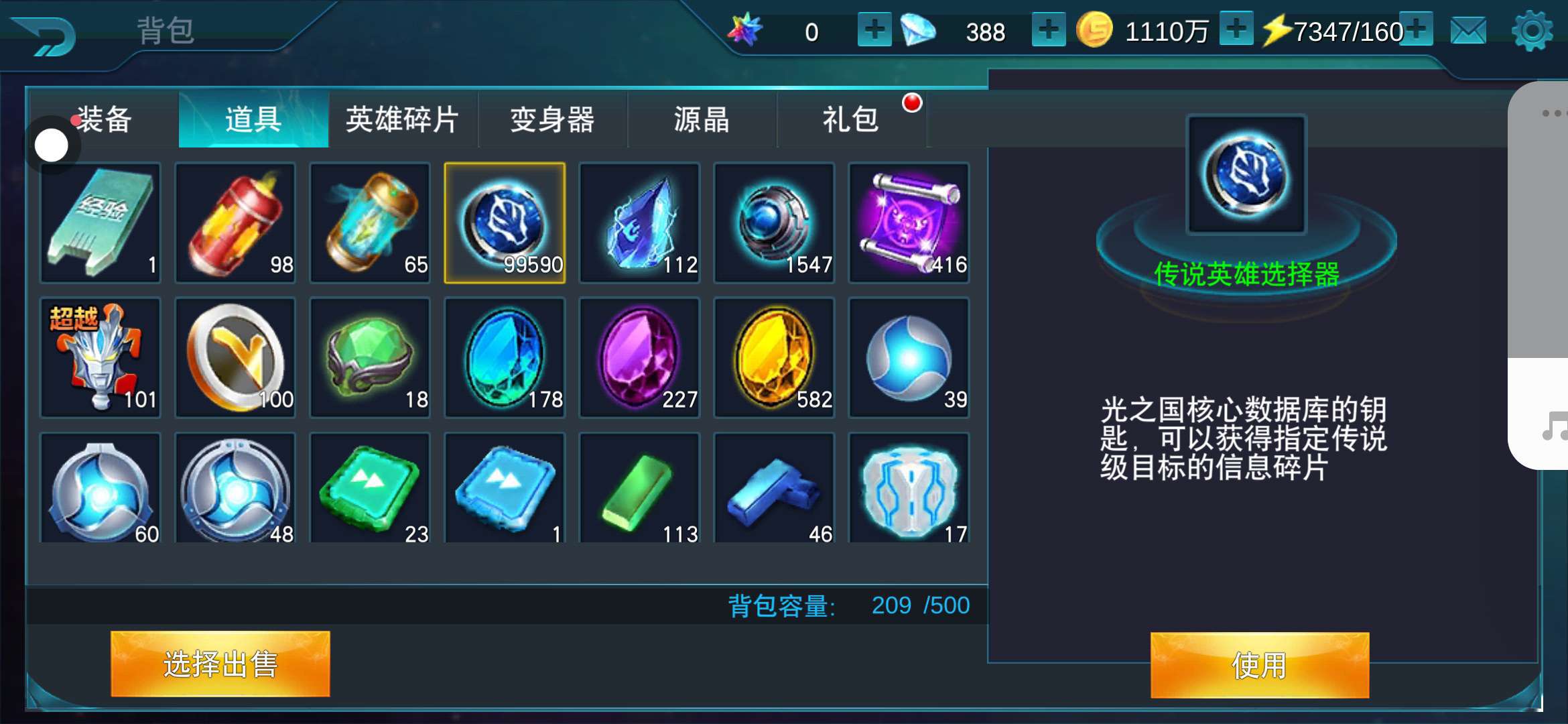
Task: Go back using the return arrow
Action: pyautogui.click(x=45, y=35)
